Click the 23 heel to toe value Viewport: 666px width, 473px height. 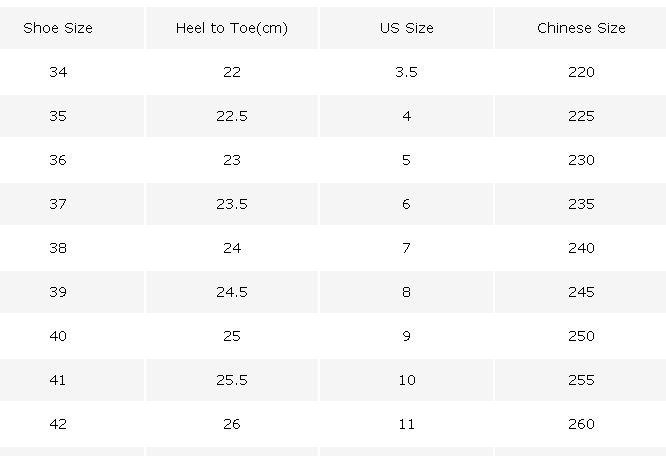[x=232, y=160]
